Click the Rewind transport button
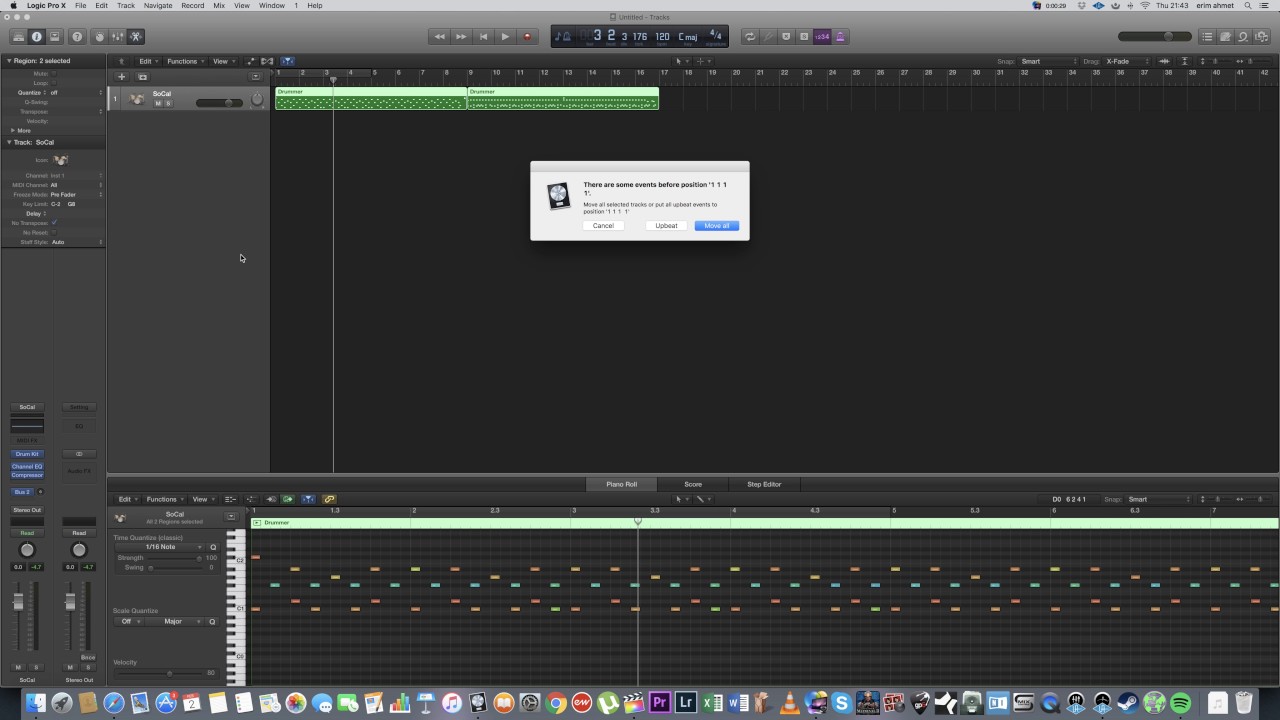Image resolution: width=1280 pixels, height=720 pixels. [439, 37]
